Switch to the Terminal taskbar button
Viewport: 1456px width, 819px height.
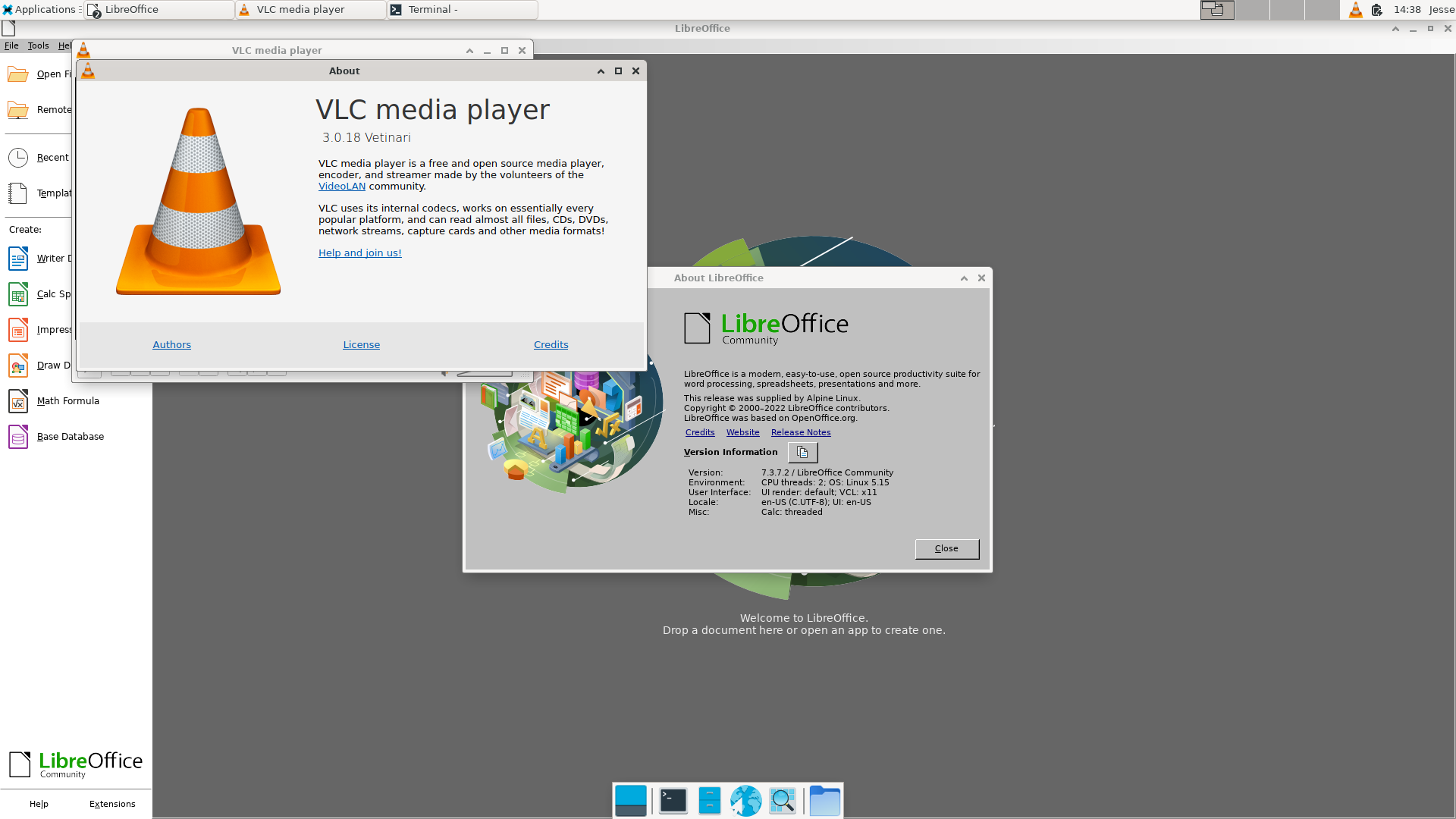(463, 9)
